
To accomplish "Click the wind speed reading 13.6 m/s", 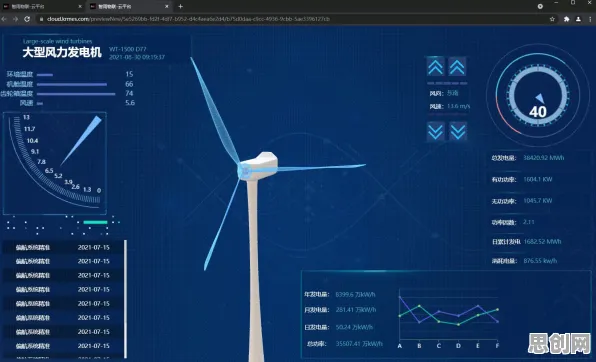I will coord(458,106).
